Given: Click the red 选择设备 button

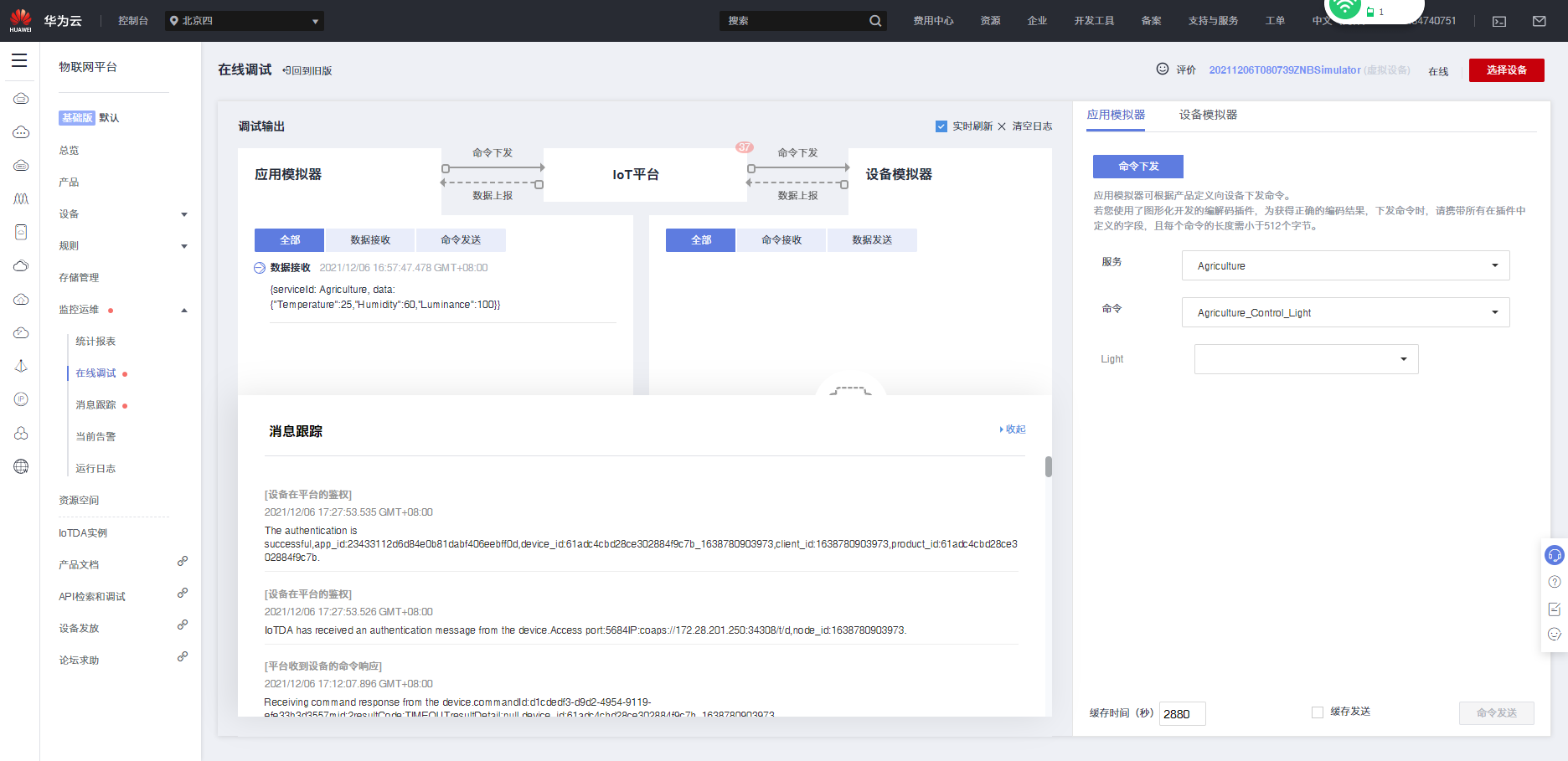Looking at the screenshot, I should pyautogui.click(x=1507, y=70).
